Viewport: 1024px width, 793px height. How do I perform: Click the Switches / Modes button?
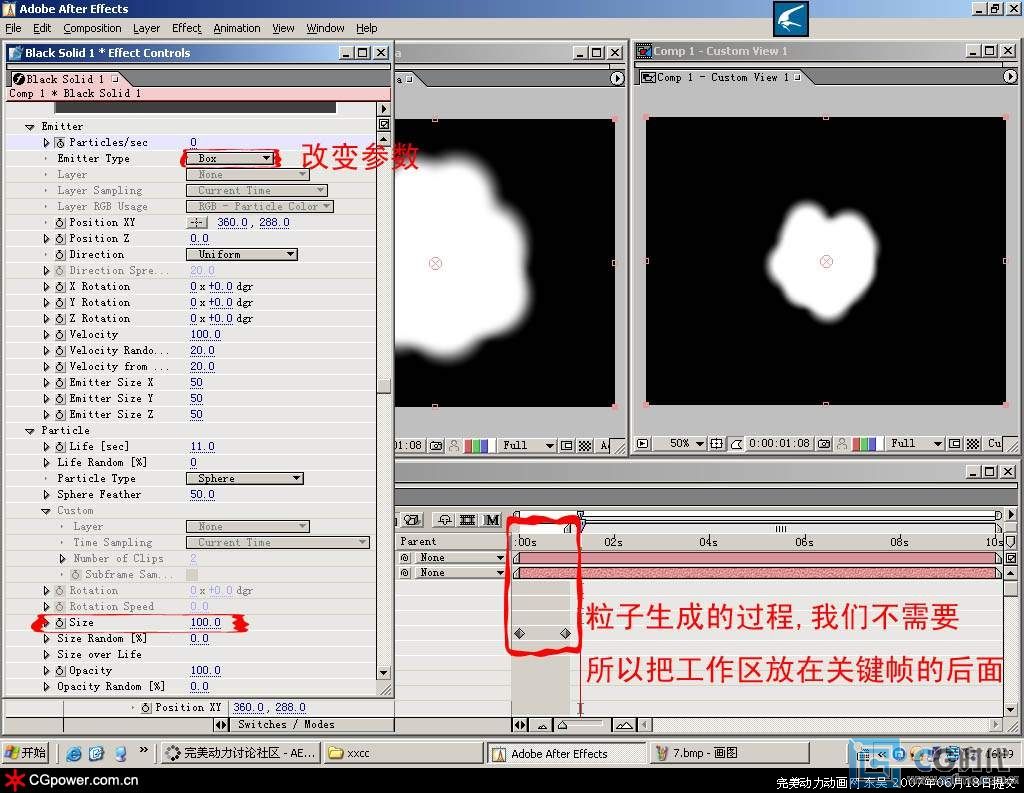tap(286, 724)
